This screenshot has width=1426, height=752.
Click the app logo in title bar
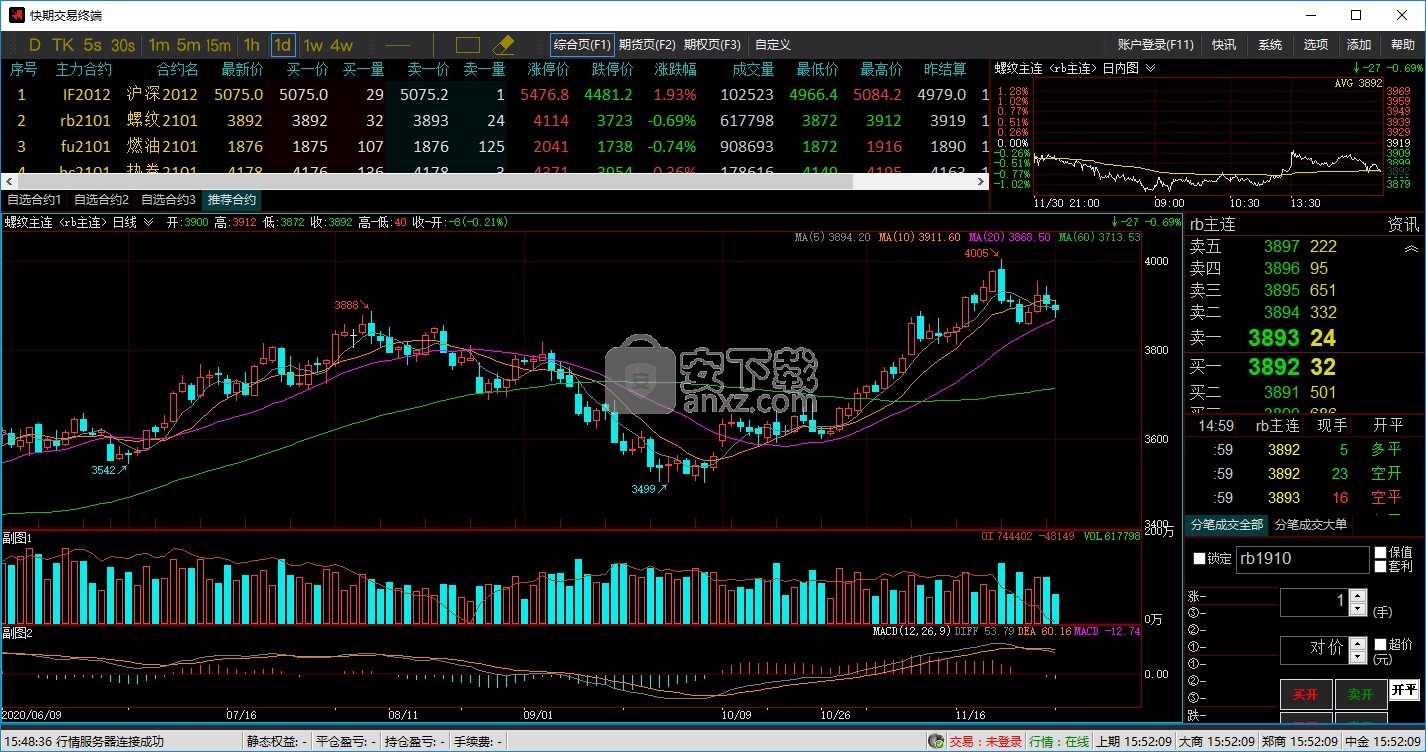[15, 15]
